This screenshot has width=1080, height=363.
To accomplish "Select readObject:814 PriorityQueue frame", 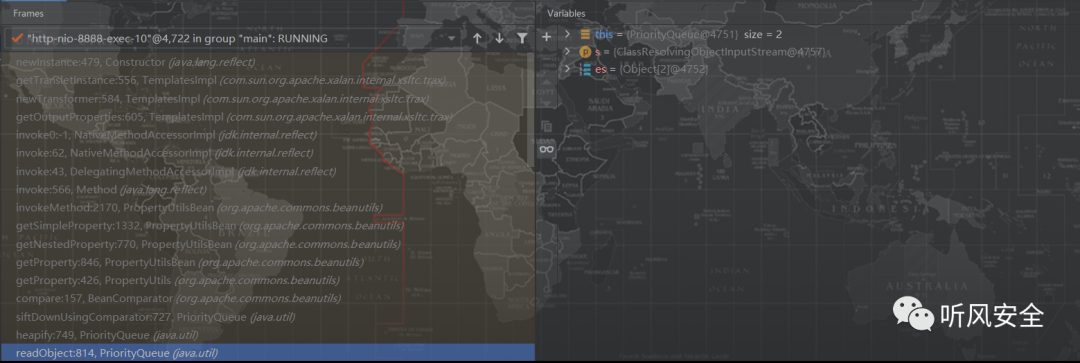I will click(267, 353).
